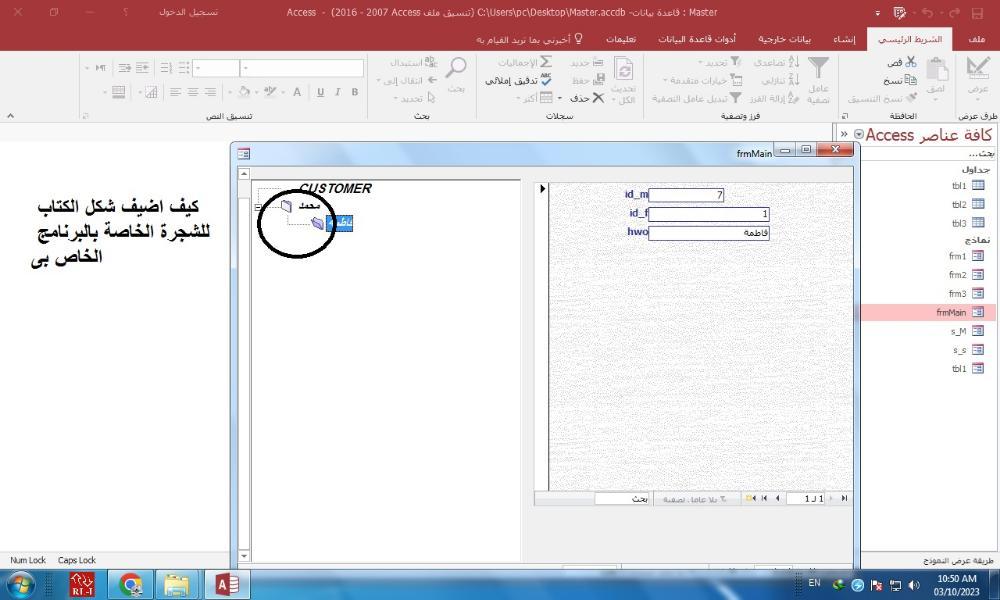Image resolution: width=1000 pixels, height=600 pixels.
Task: Open the font size combo box
Action: pos(216,68)
